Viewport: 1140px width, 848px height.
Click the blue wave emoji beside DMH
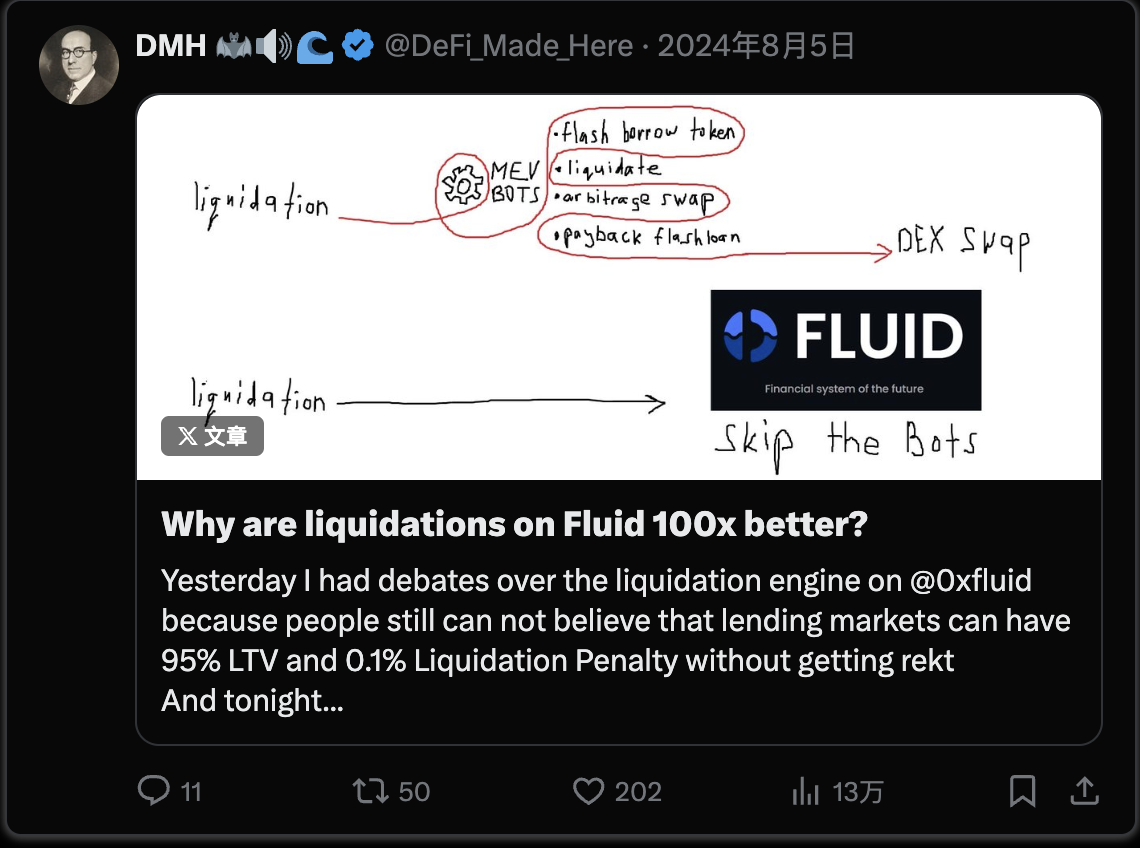point(315,46)
